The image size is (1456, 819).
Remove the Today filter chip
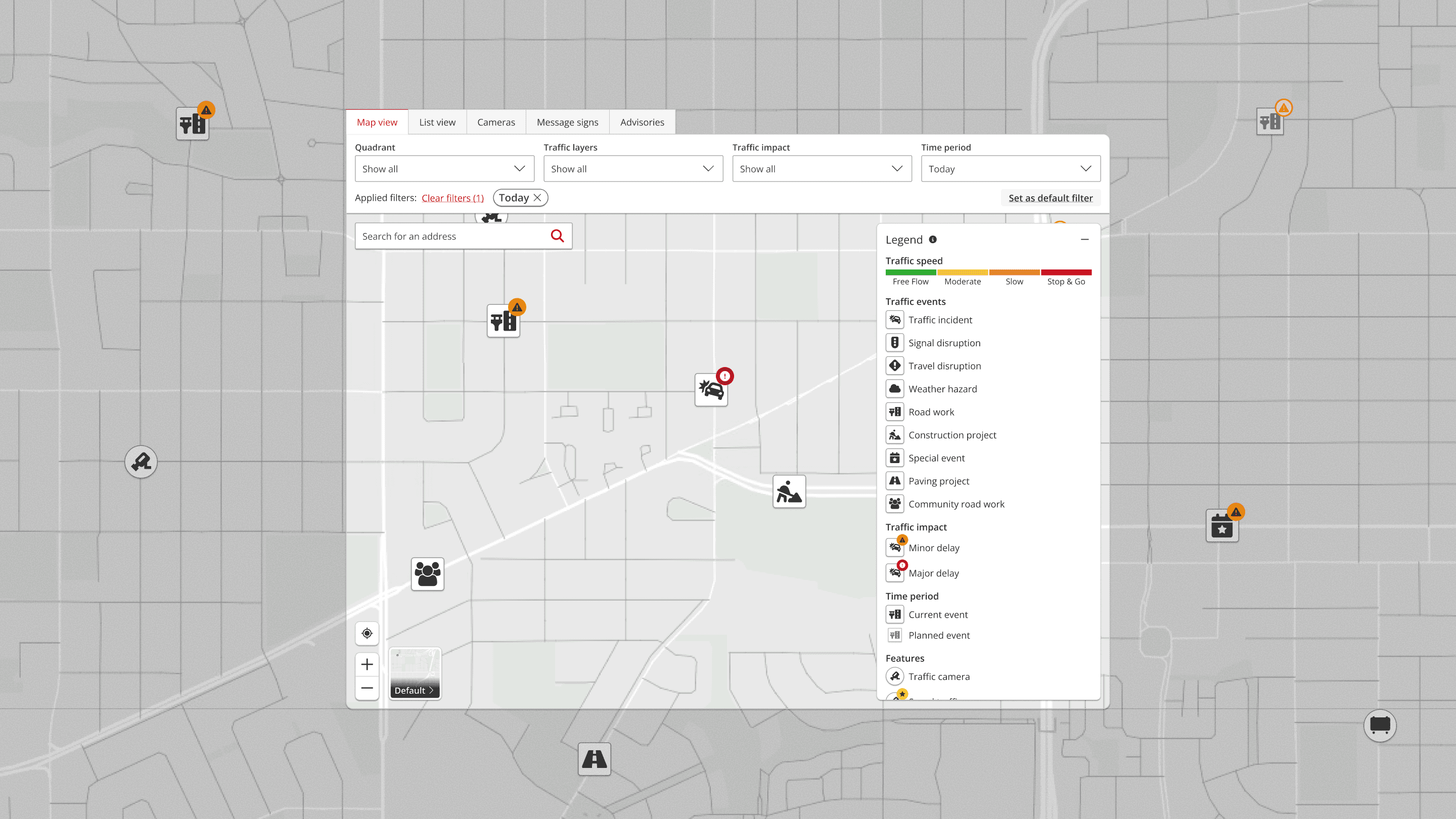(537, 198)
